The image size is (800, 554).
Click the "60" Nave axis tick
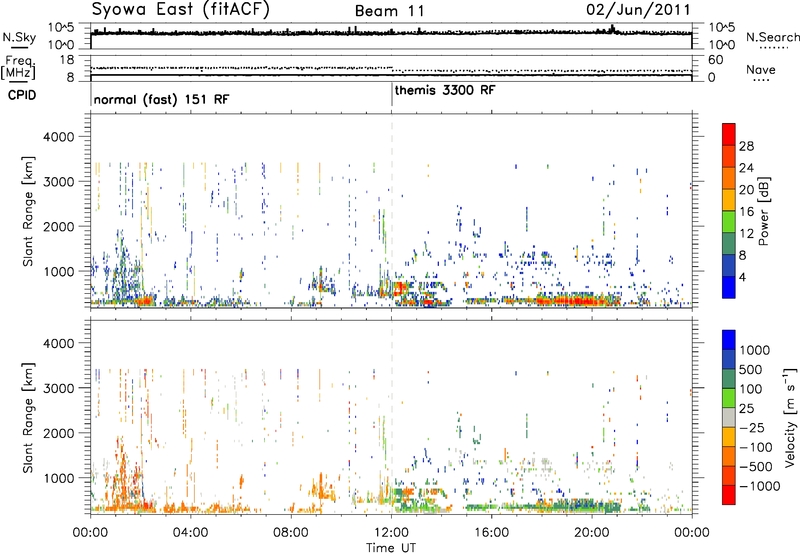pos(716,60)
